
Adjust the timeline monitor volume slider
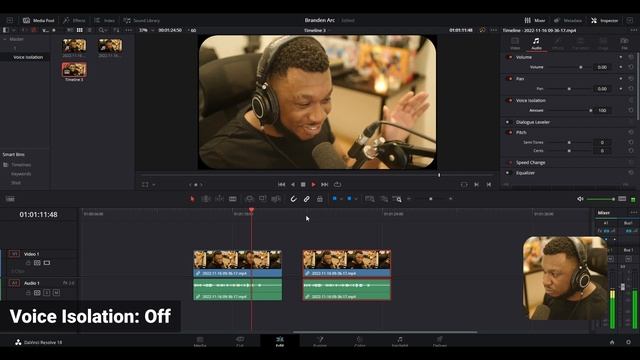[x=600, y=199]
